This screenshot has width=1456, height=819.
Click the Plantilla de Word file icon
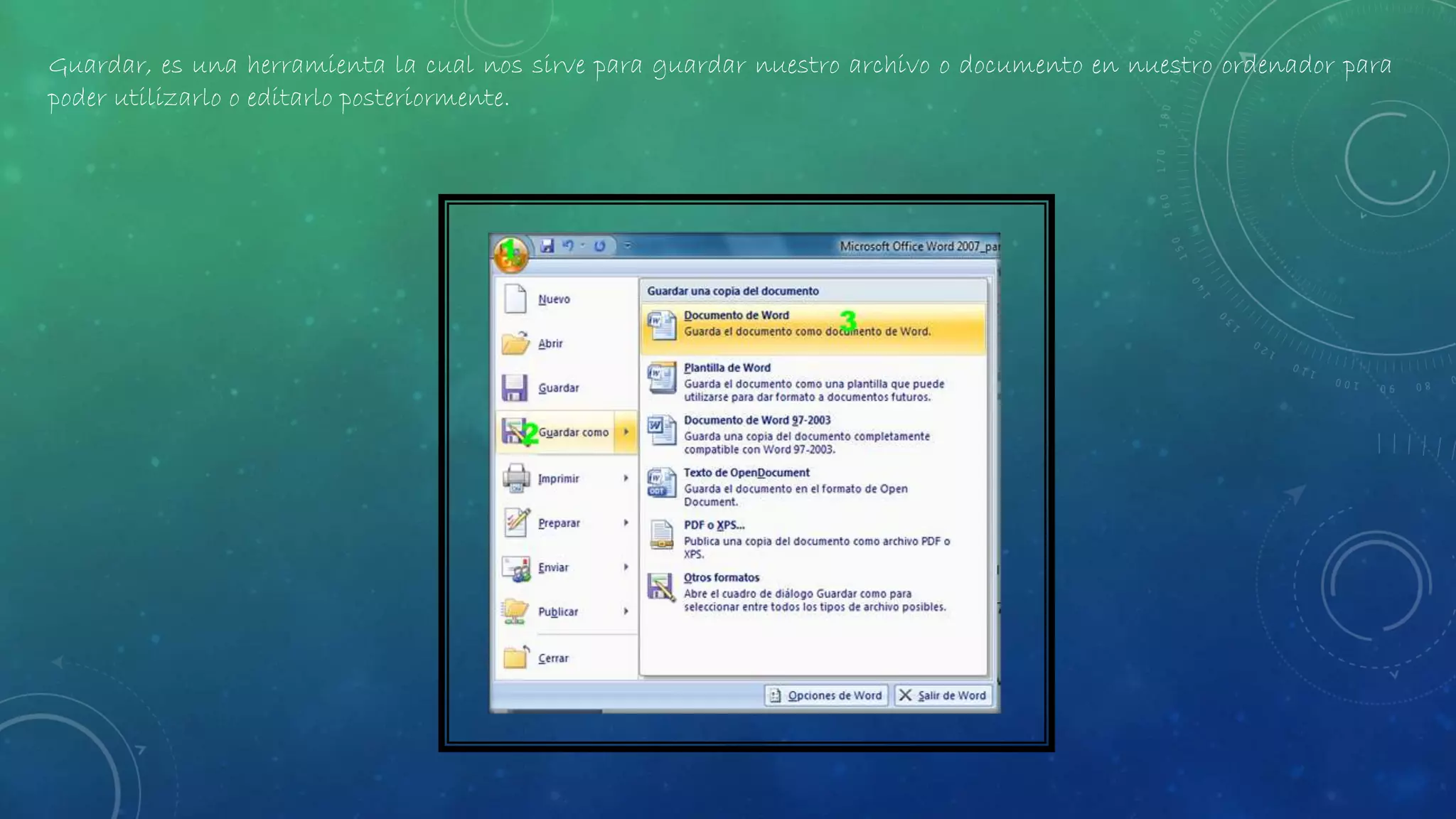[662, 378]
